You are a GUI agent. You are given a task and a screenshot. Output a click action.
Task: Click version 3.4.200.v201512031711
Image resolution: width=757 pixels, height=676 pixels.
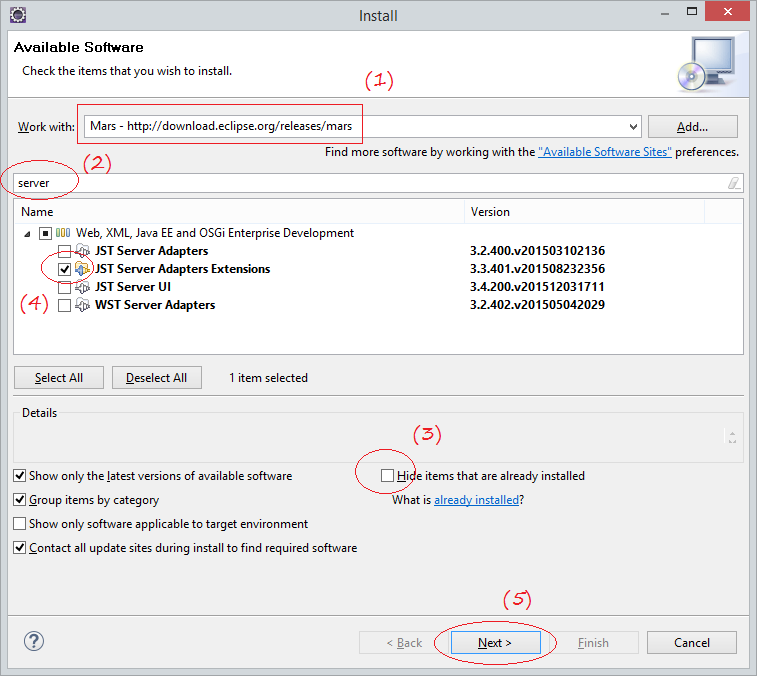click(x=537, y=287)
